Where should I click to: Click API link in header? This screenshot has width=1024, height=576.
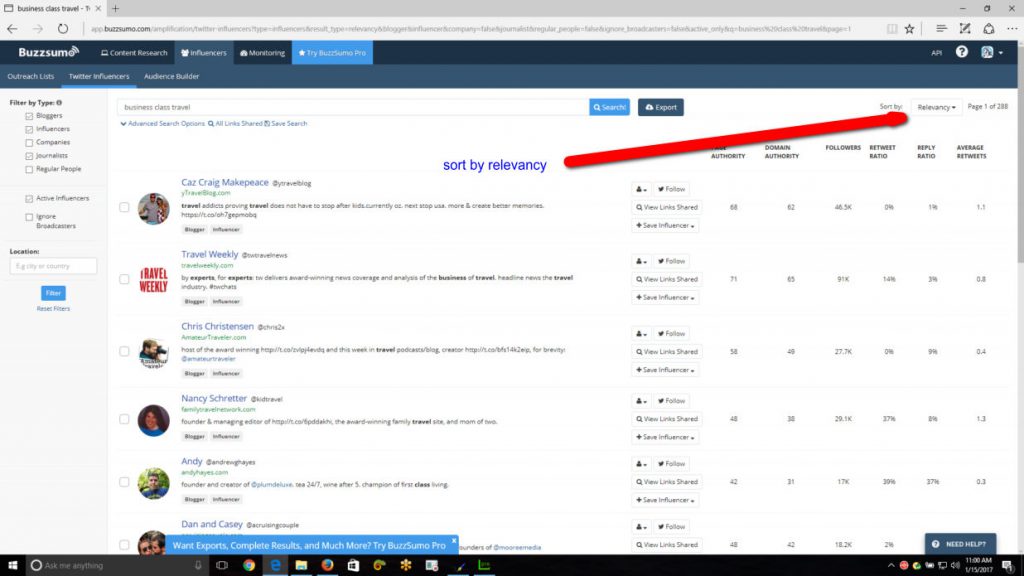click(x=936, y=53)
